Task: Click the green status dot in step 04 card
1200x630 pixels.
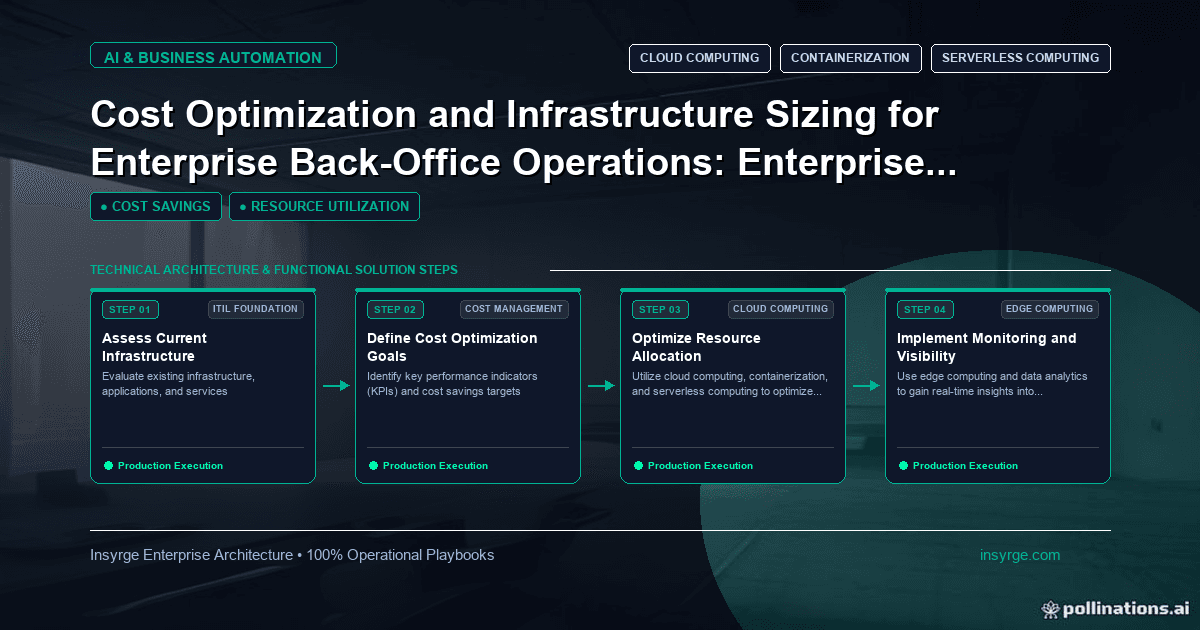Action: pyautogui.click(x=903, y=466)
